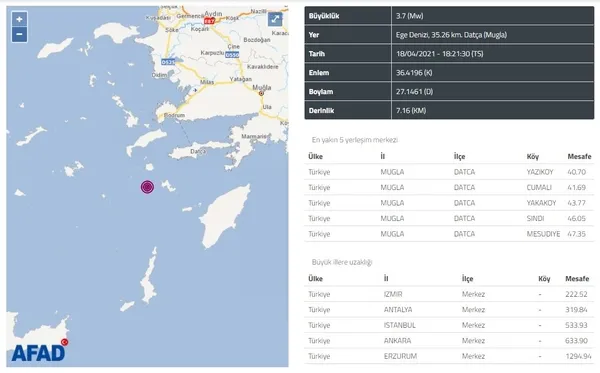Click the airport icon near Milas
This screenshot has width=600, height=373.
tap(195, 90)
